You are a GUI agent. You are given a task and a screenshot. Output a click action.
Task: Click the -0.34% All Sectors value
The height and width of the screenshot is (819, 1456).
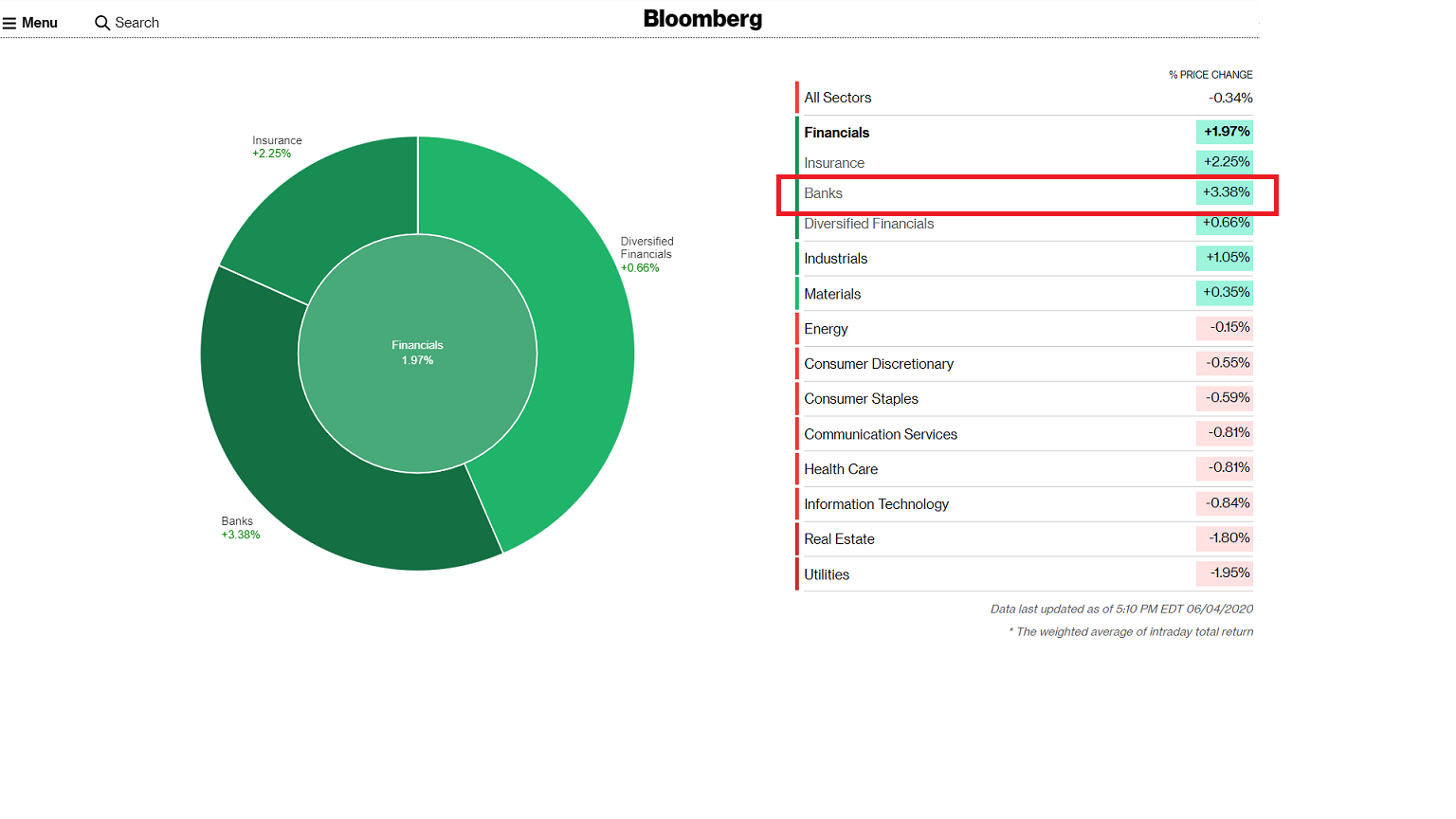[1230, 98]
